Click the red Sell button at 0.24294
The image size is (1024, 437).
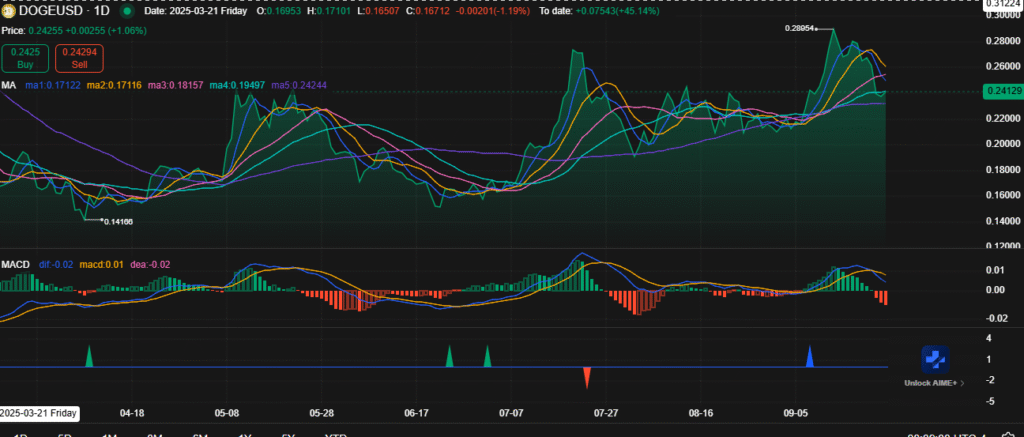[79, 59]
